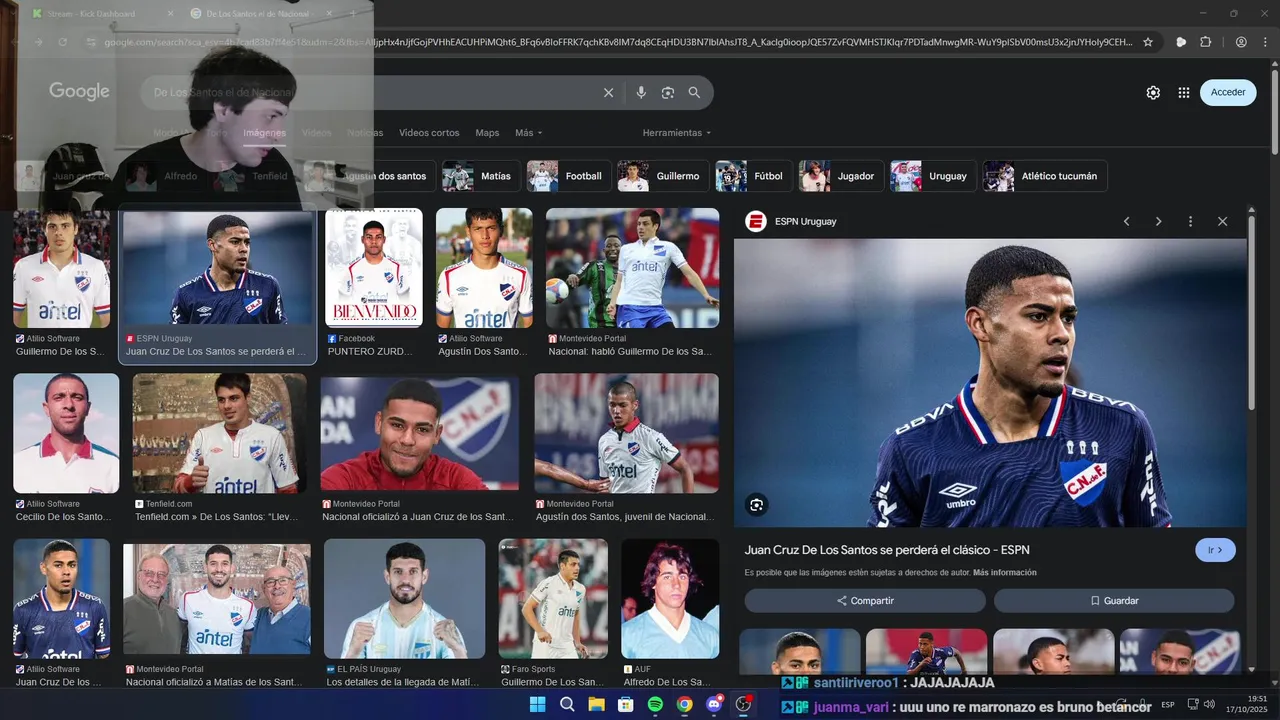Bookmark this page with the star icon

tap(1148, 42)
